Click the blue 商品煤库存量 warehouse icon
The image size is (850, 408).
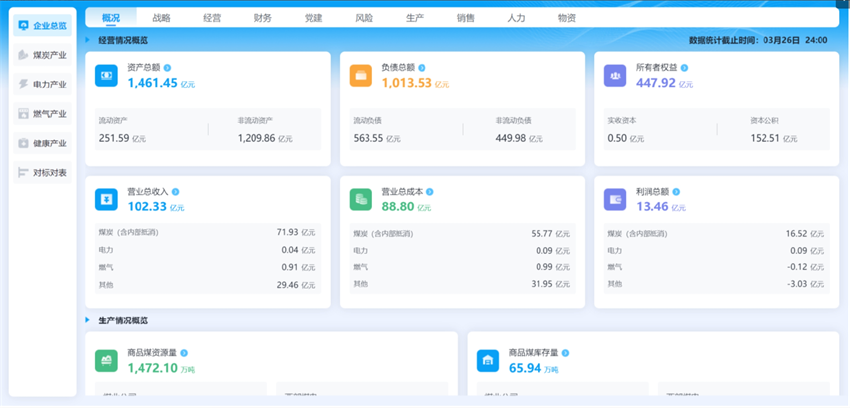(488, 361)
